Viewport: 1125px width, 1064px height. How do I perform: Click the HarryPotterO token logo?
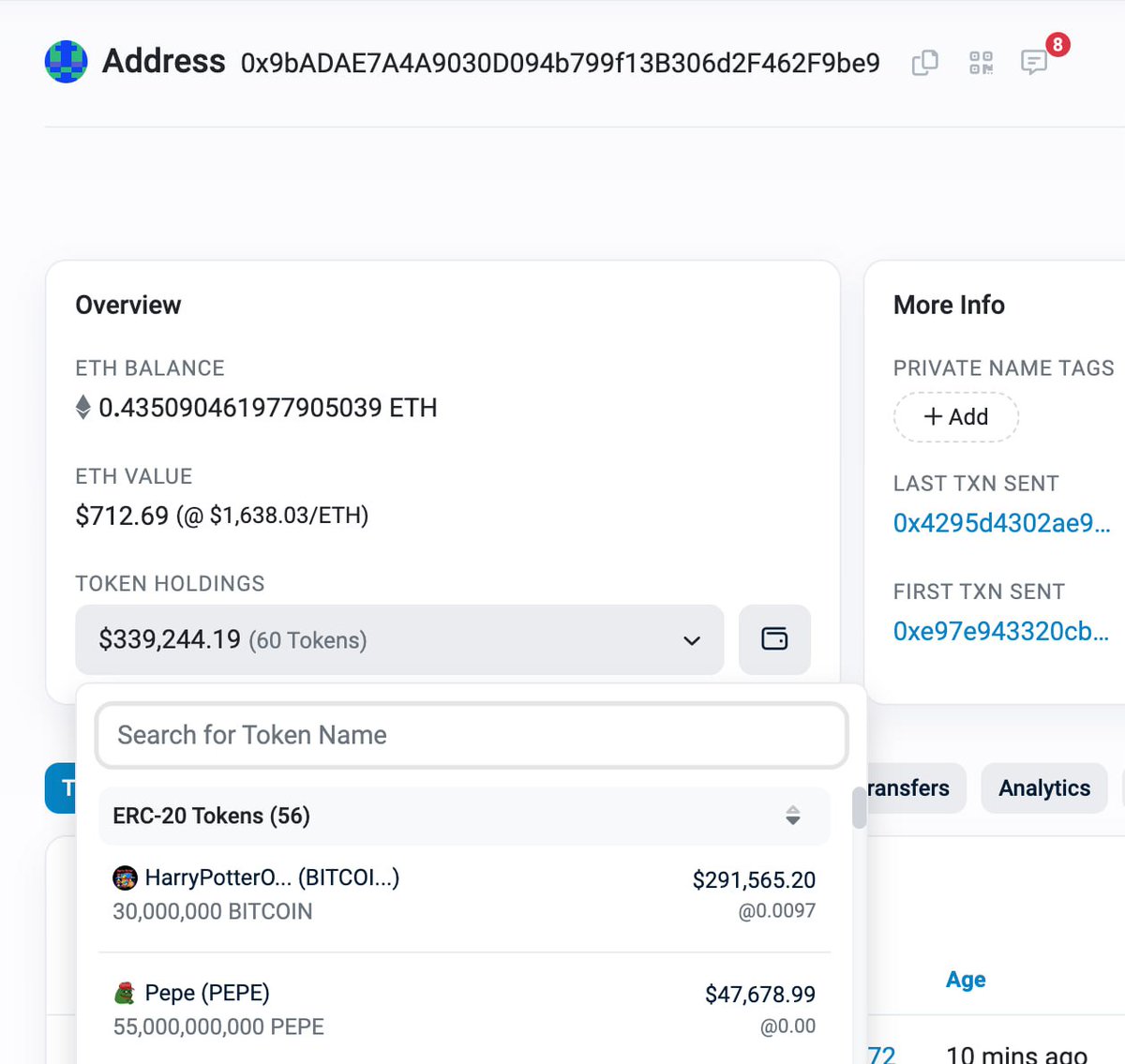pyautogui.click(x=125, y=878)
